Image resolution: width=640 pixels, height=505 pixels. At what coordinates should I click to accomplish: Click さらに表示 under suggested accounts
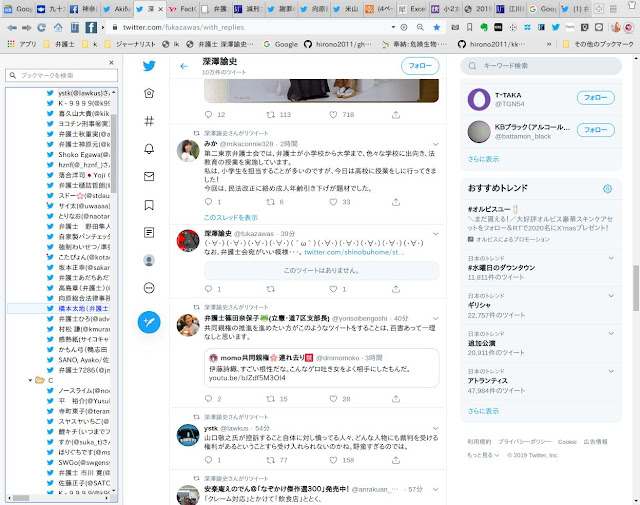[483, 159]
